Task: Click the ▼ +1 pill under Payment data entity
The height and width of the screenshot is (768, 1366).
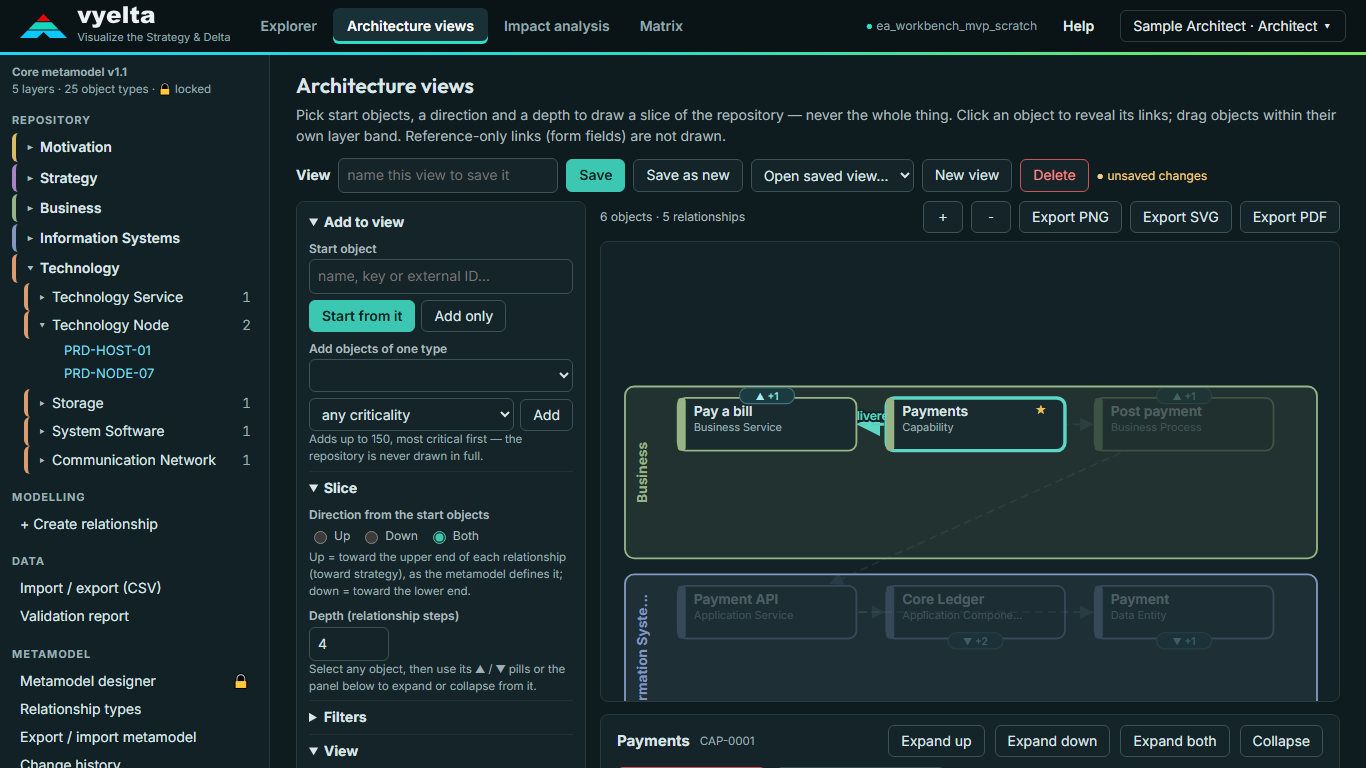Action: point(1184,641)
